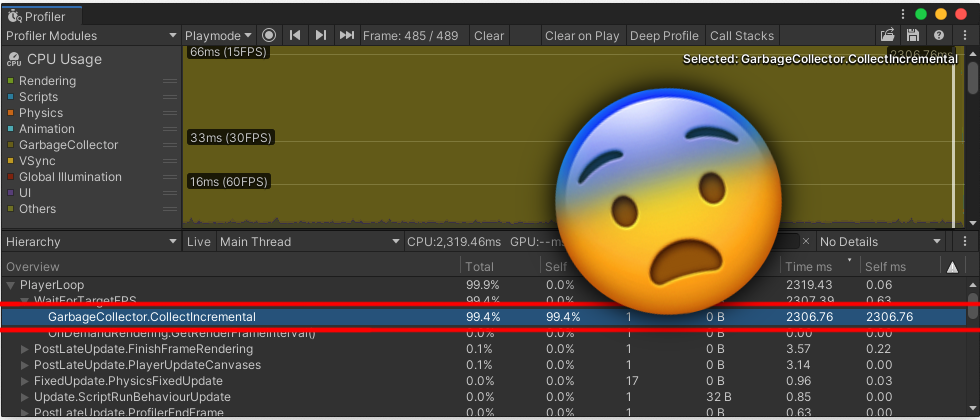Select the Profiler window tab

[42, 16]
